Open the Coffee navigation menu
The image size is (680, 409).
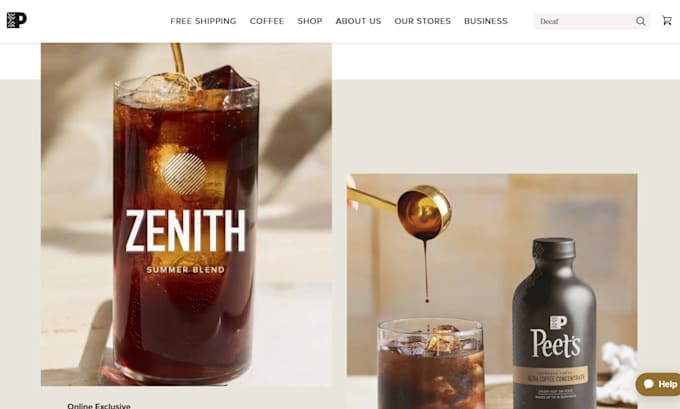click(267, 21)
